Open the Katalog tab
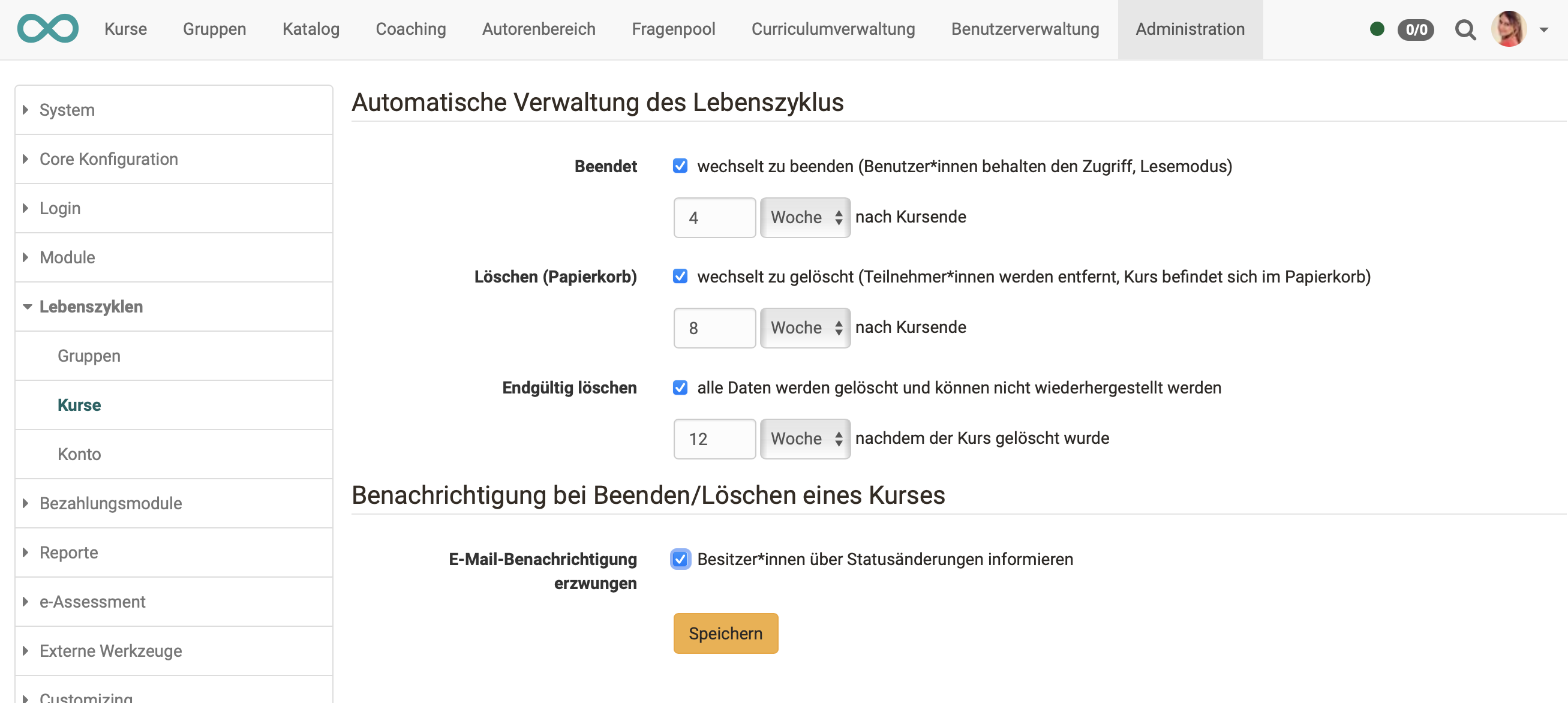Screen dimensions: 1568x703 311,29
